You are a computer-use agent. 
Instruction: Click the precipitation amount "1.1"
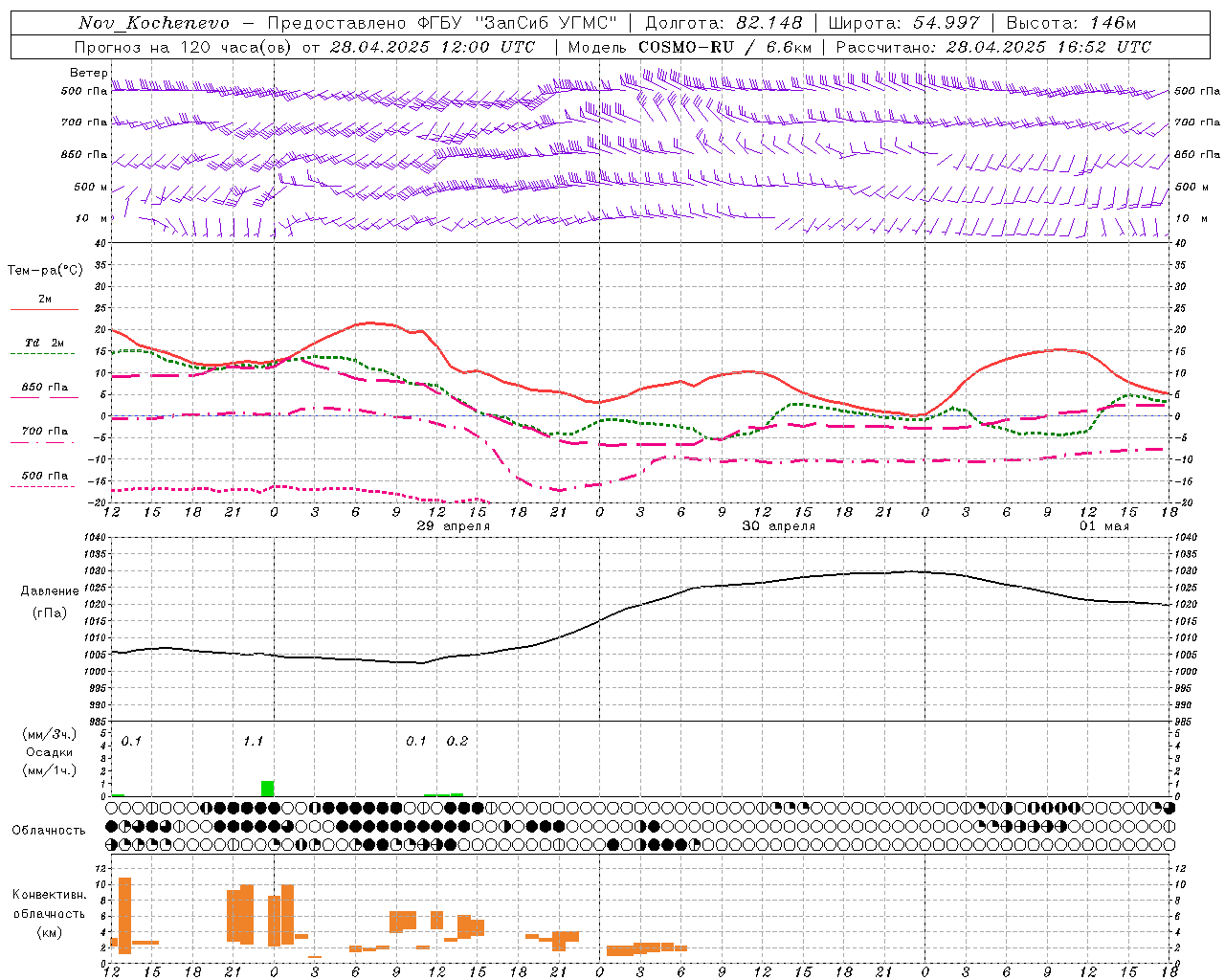253,741
